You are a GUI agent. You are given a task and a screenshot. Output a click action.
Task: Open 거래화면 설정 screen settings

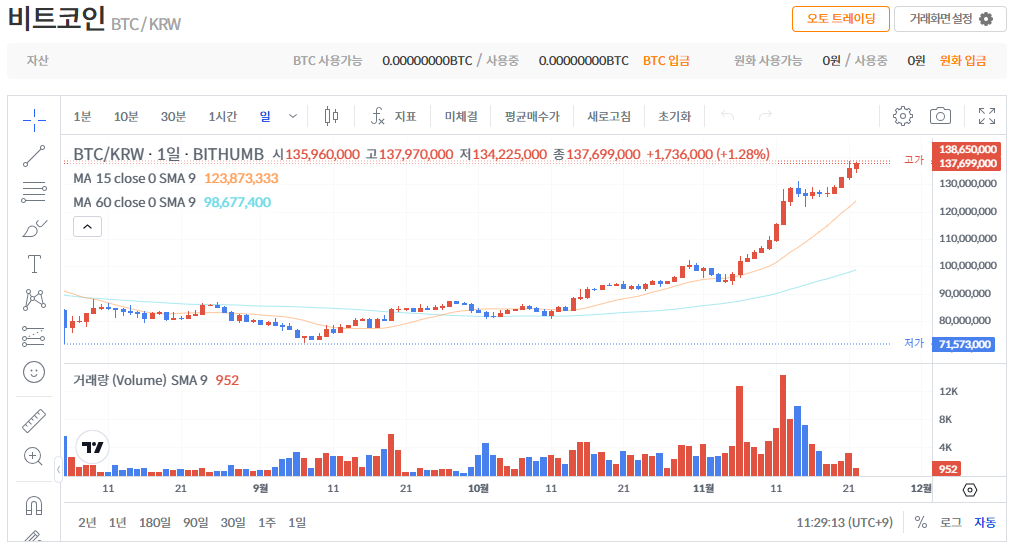tap(950, 19)
